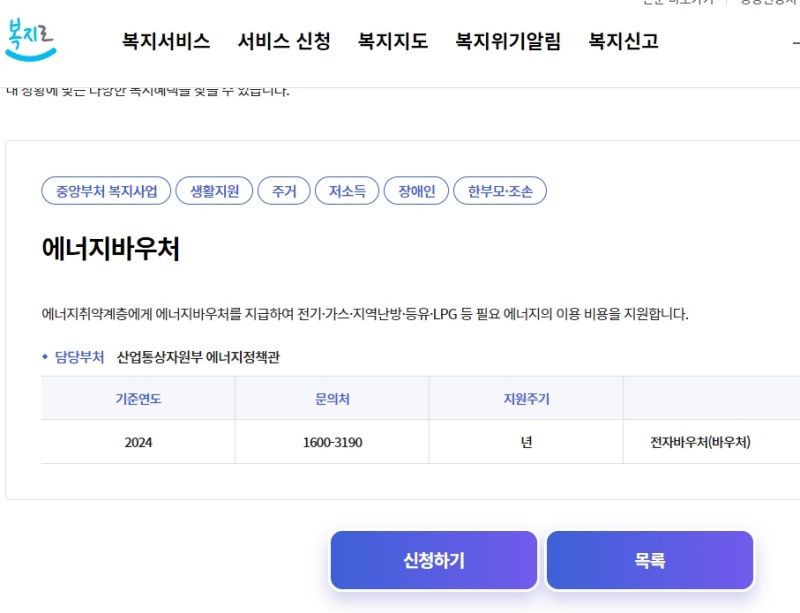Image resolution: width=800 pixels, height=613 pixels.
Task: Click the 복지로 logo
Action: (x=31, y=38)
